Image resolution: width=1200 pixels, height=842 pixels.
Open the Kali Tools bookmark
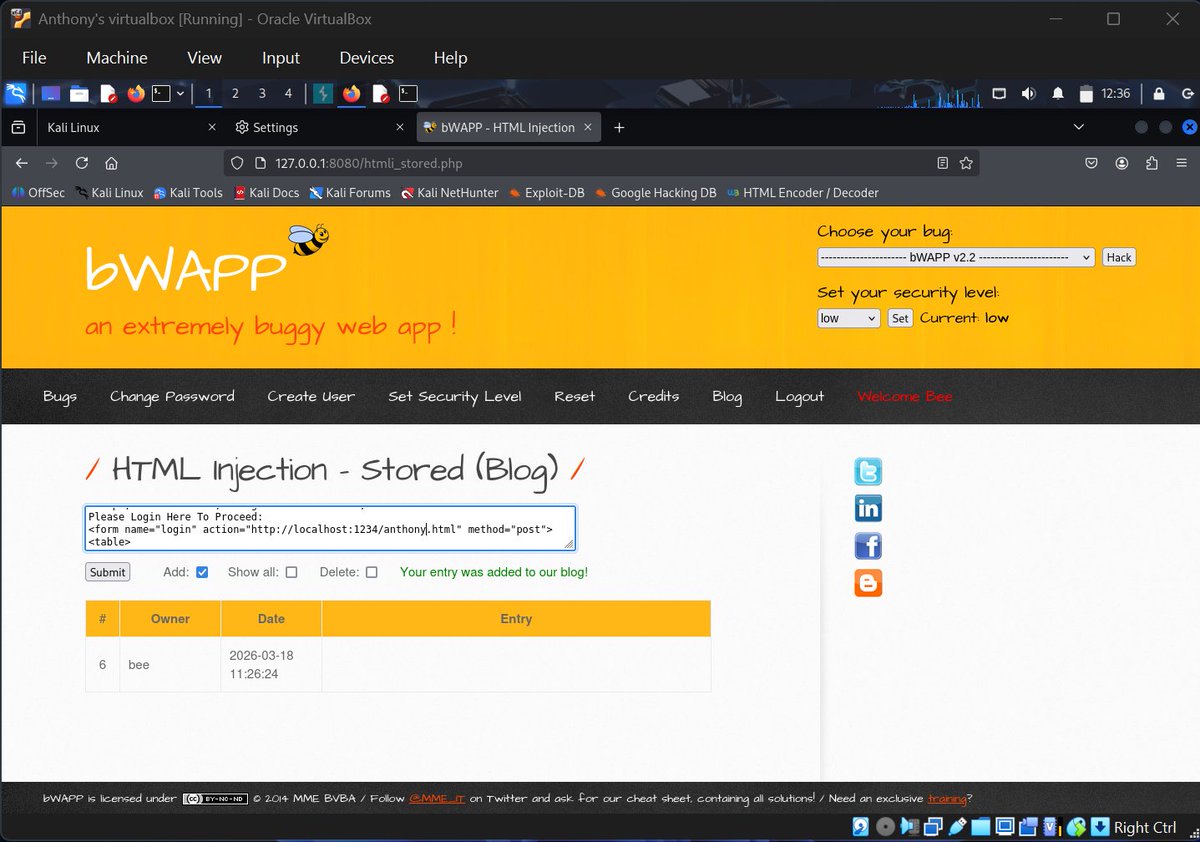coord(188,193)
